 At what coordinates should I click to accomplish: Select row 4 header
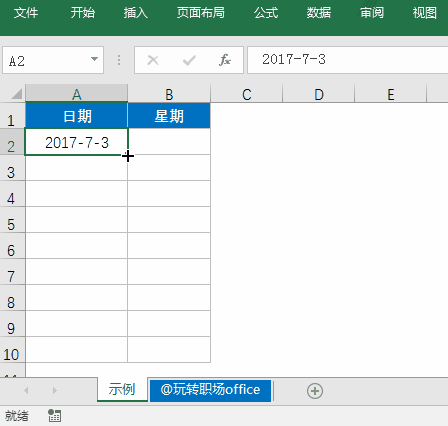(12, 194)
